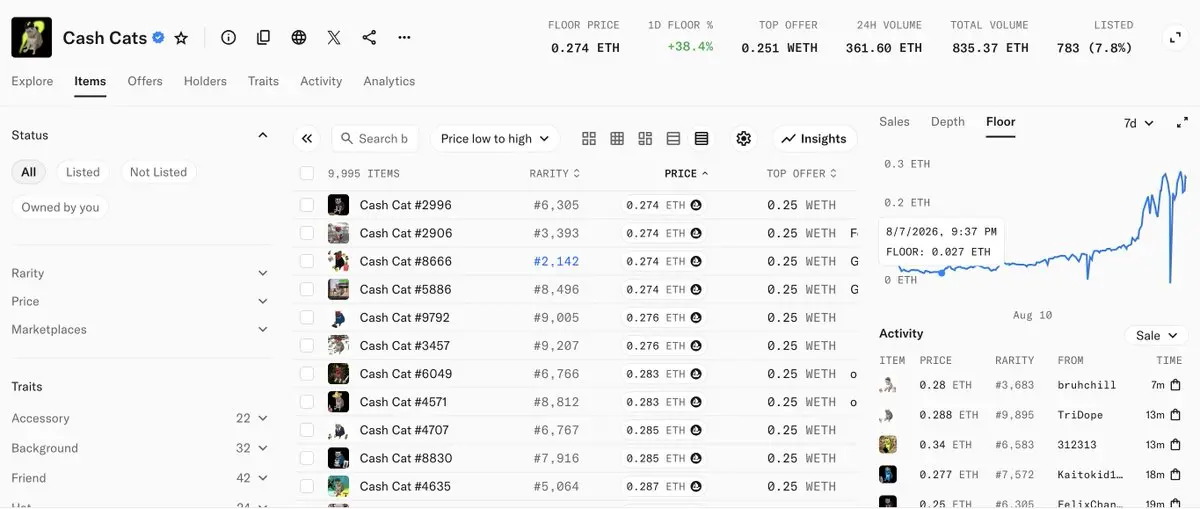Viewport: 1200px width, 509px height.
Task: Open Cash Cats X profile
Action: click(x=334, y=38)
